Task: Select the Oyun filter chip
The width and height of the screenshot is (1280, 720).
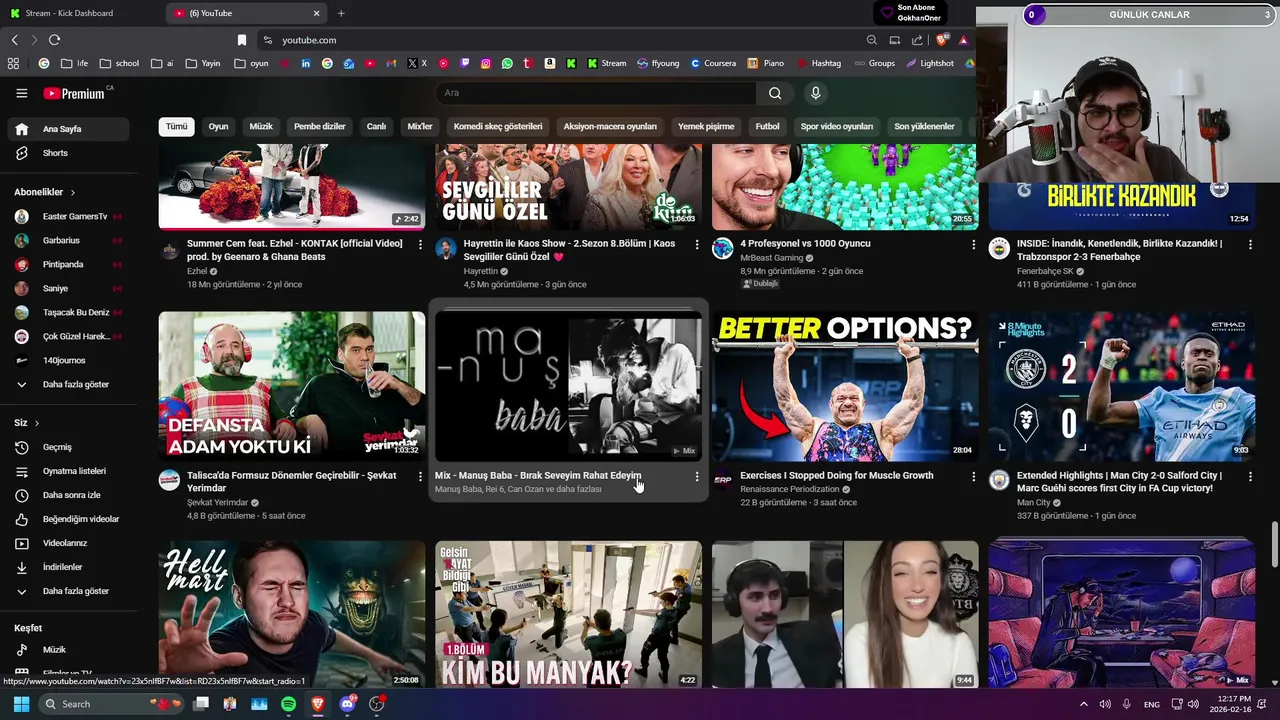Action: click(x=218, y=127)
